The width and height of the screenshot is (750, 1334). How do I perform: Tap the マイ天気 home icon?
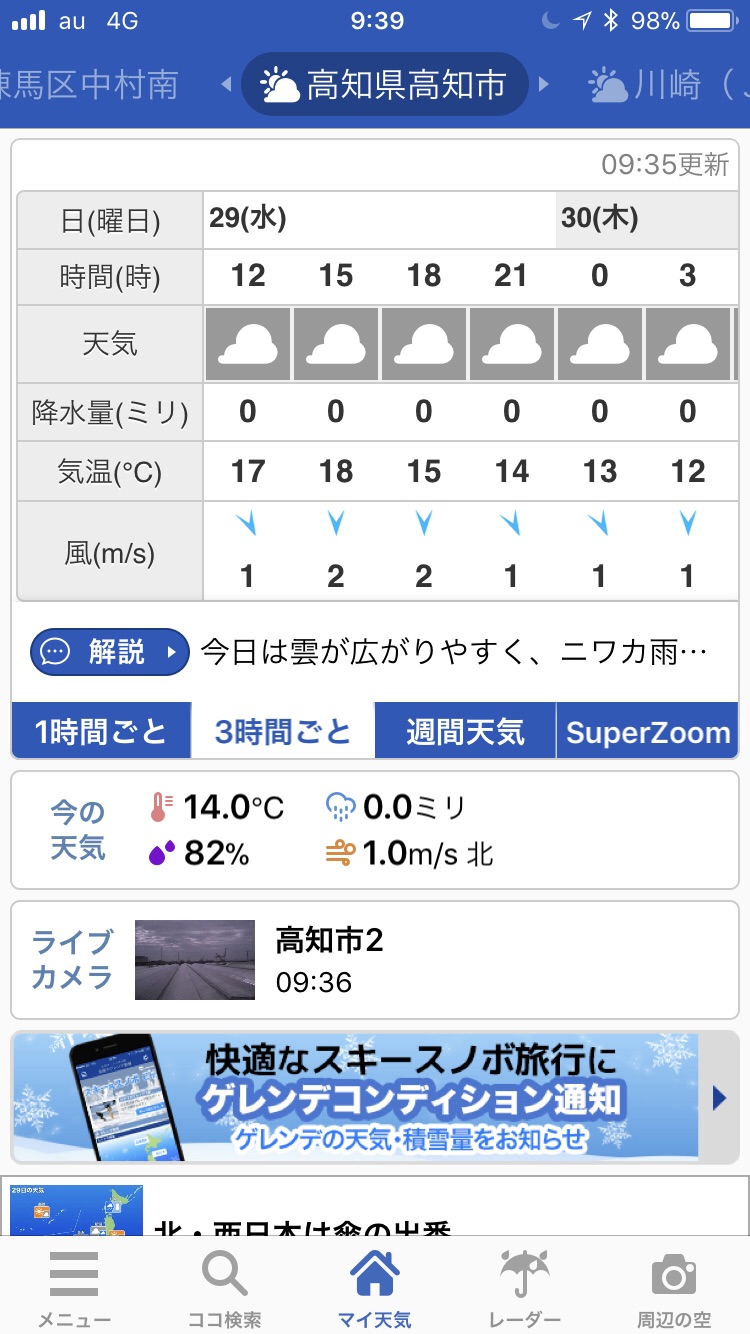click(375, 1274)
